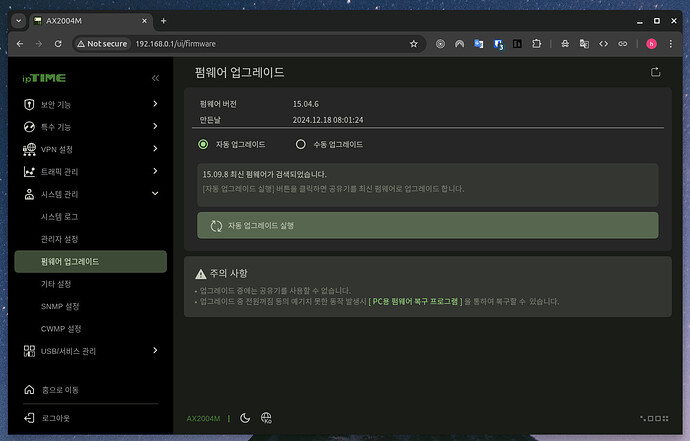Screen dimensions: 690x441
Task: Click the footer dotted-squares icon at bottom right
Action: (654, 418)
